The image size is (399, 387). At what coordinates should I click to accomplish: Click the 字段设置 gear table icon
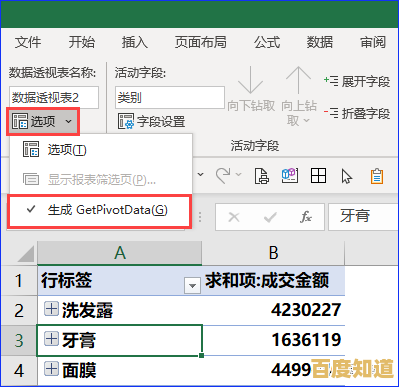pyautogui.click(x=126, y=121)
